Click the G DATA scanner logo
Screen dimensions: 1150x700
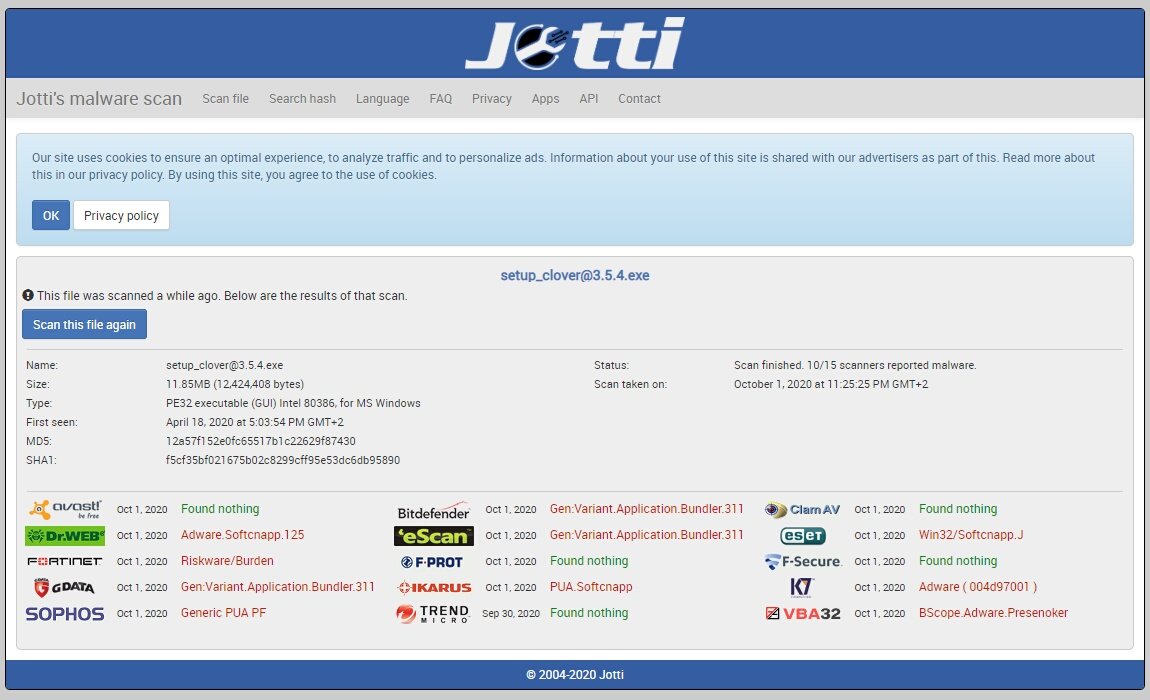click(x=65, y=587)
